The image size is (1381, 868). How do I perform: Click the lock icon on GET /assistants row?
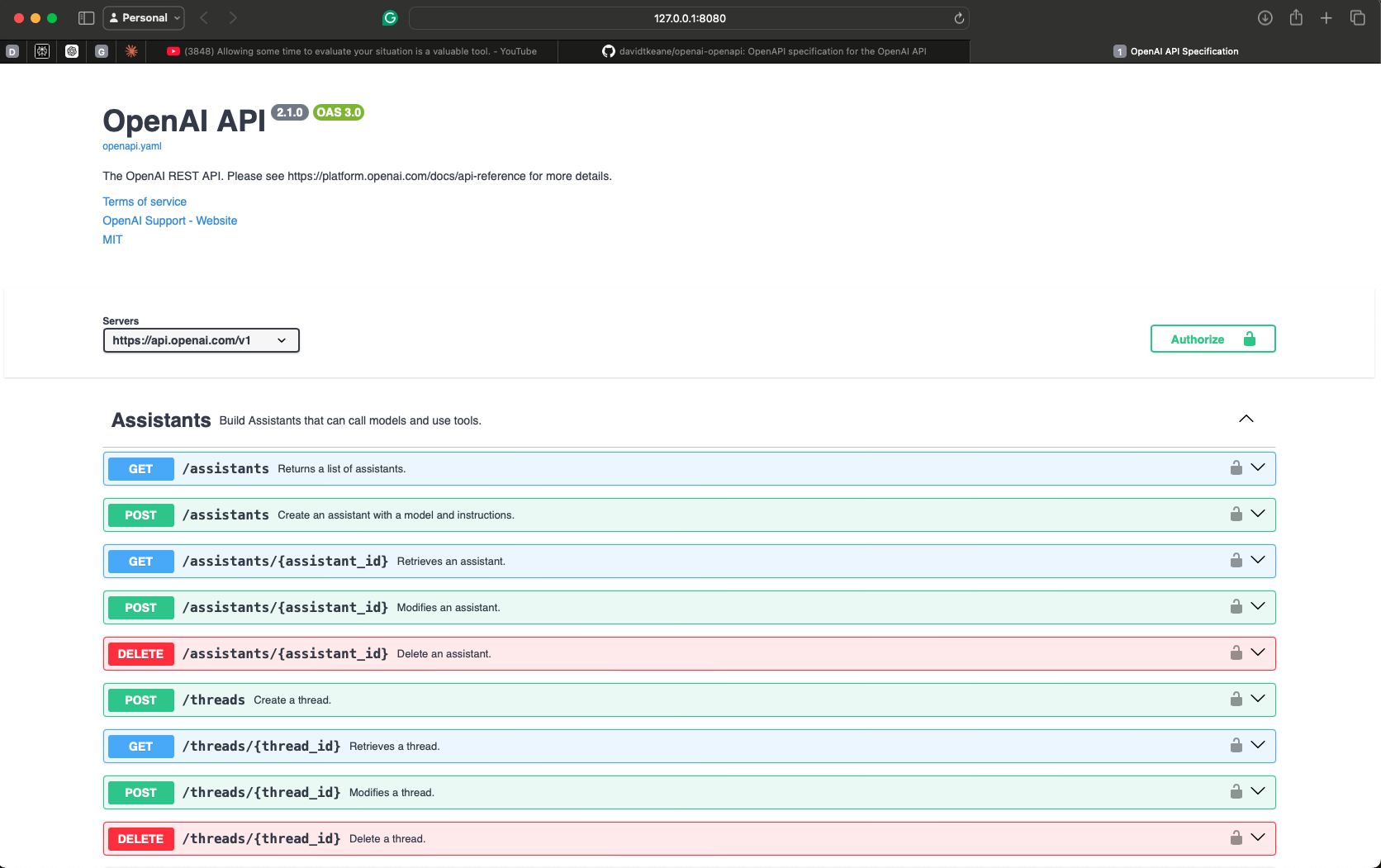[x=1236, y=468]
